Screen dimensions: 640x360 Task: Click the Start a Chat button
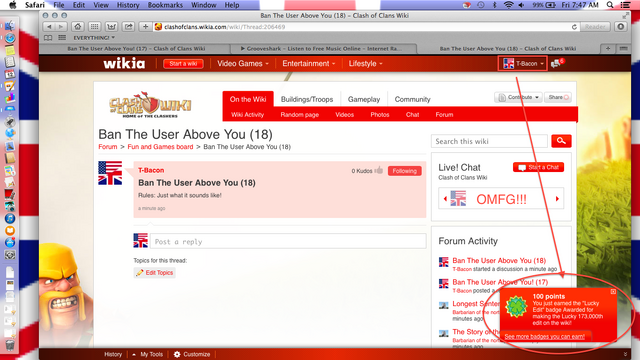coord(538,167)
